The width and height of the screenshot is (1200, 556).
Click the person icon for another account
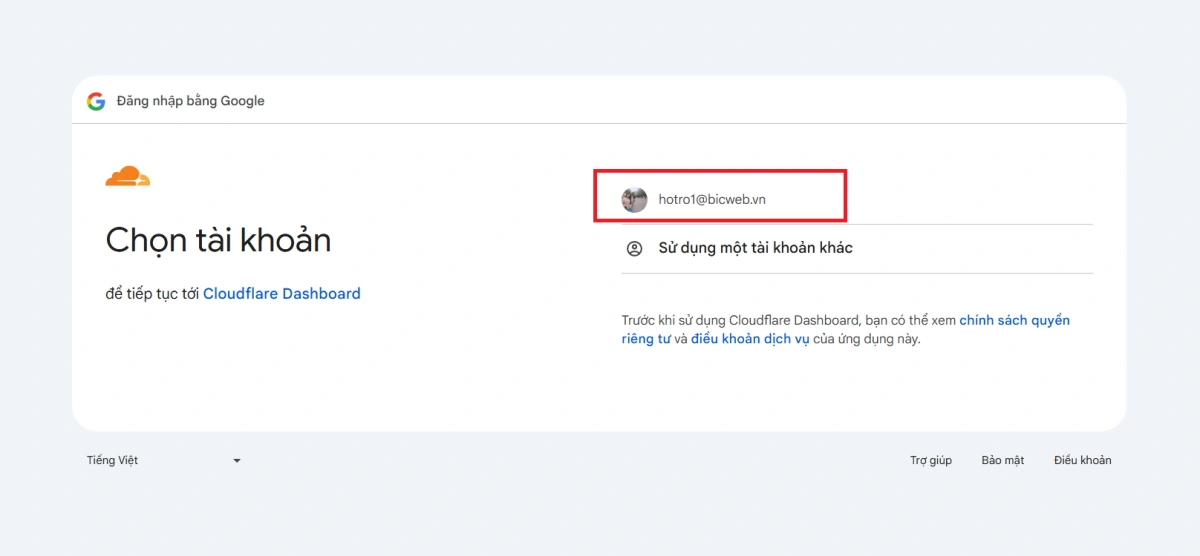634,249
